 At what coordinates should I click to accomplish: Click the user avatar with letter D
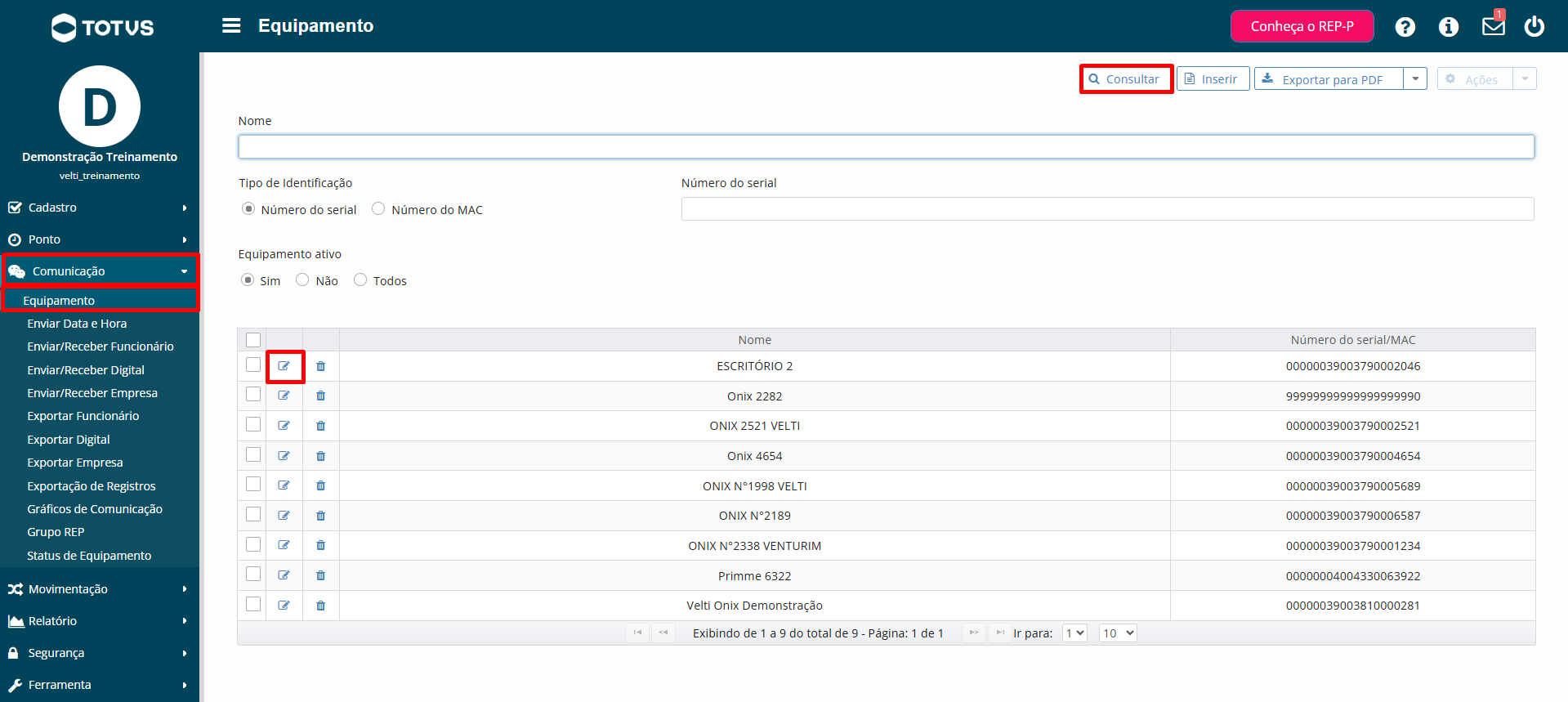coord(100,106)
